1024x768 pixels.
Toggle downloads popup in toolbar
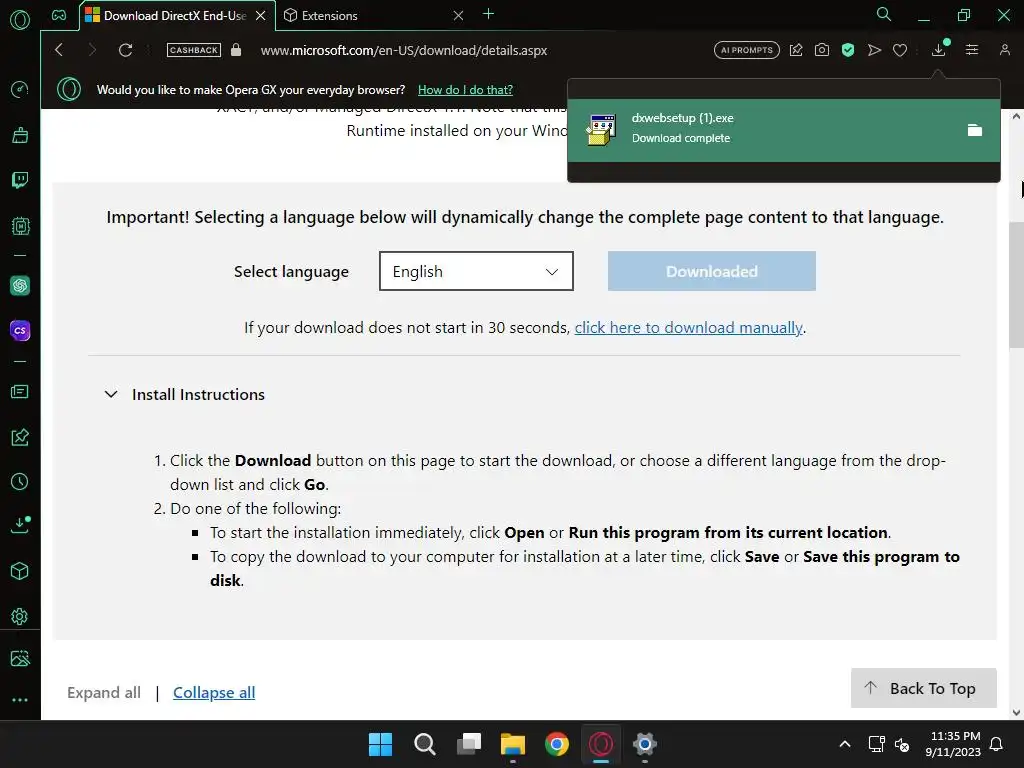point(939,49)
